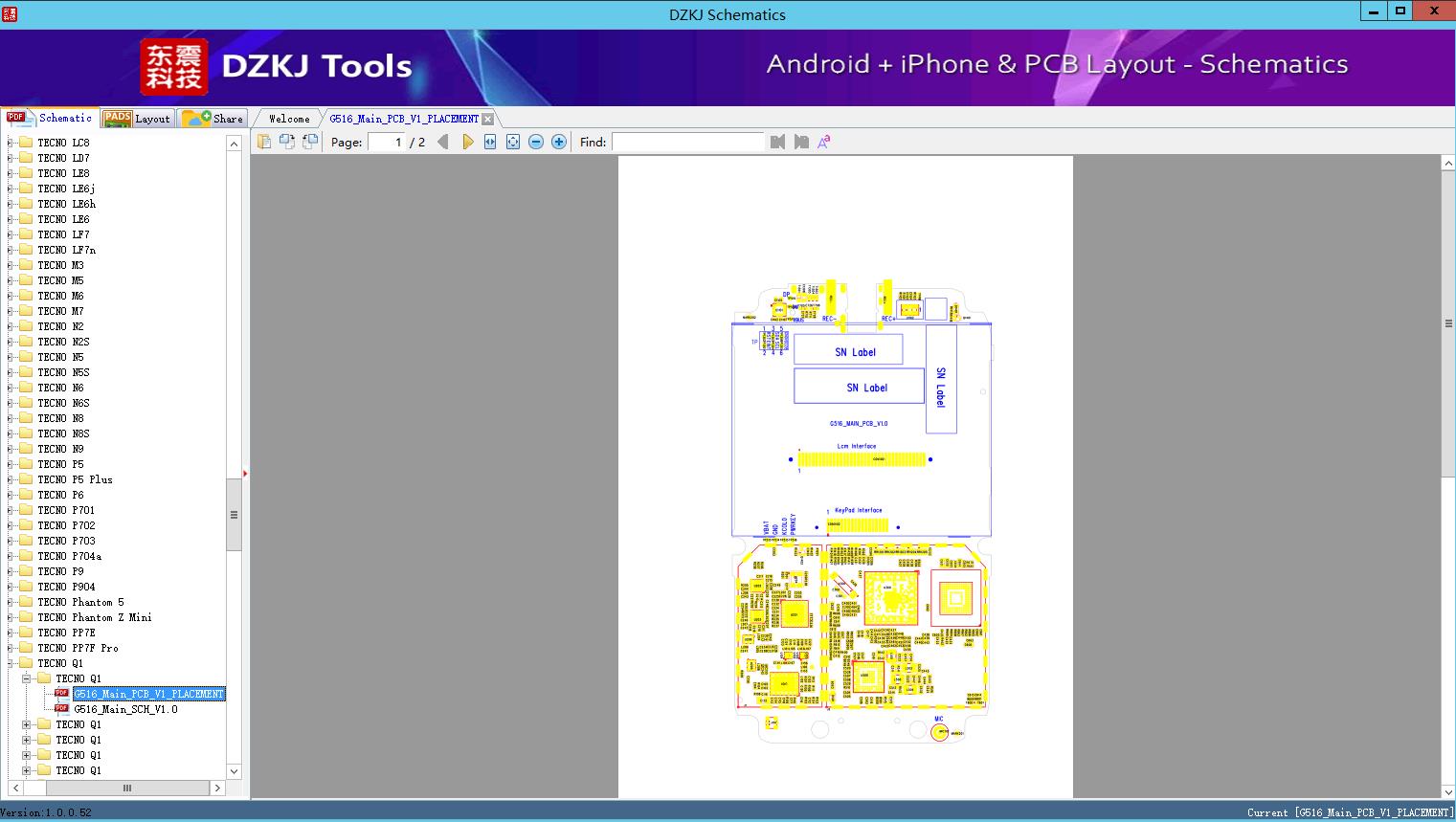Click the copy document icon in the viewer toolbar
The image size is (1456, 822).
[263, 142]
